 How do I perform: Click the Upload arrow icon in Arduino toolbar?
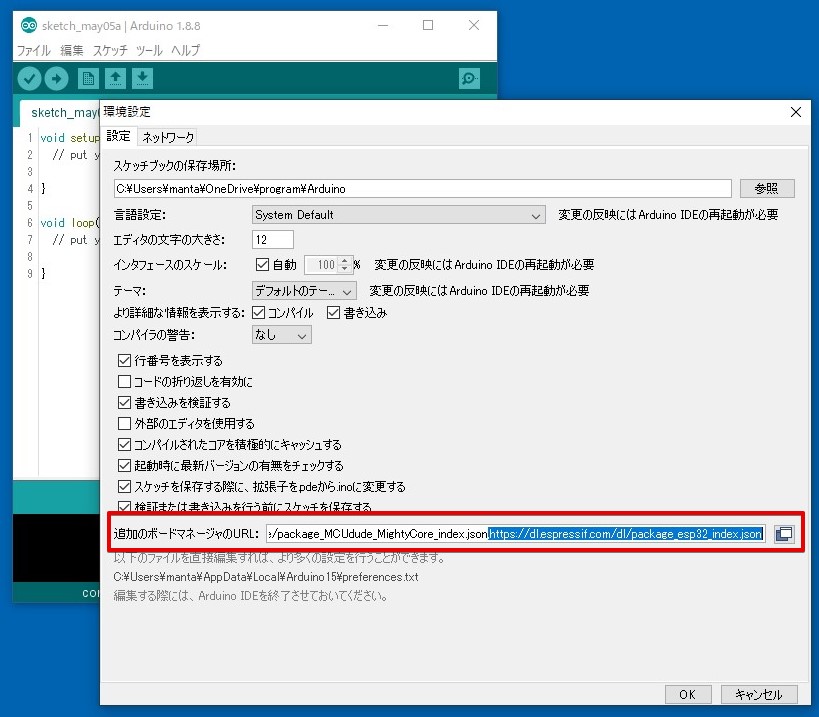(56, 79)
